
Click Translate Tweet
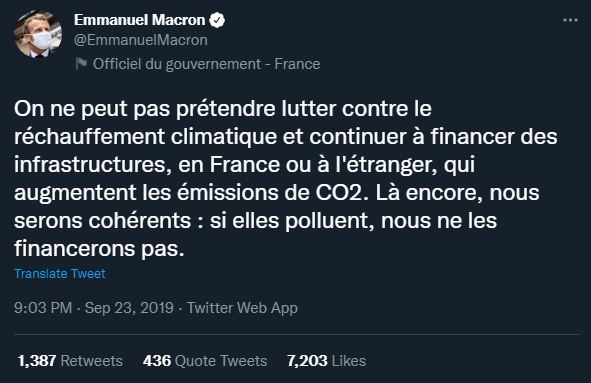[60, 273]
